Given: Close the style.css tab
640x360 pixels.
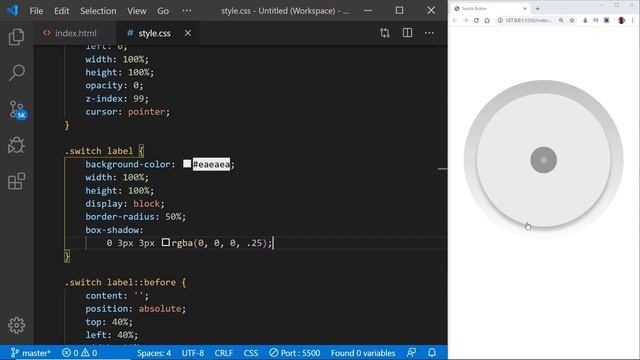Looking at the screenshot, I should [x=188, y=33].
